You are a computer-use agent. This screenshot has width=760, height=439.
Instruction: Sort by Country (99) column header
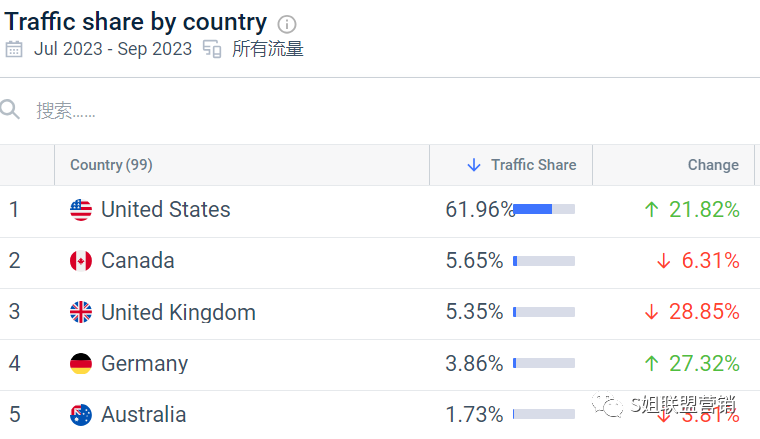point(111,165)
